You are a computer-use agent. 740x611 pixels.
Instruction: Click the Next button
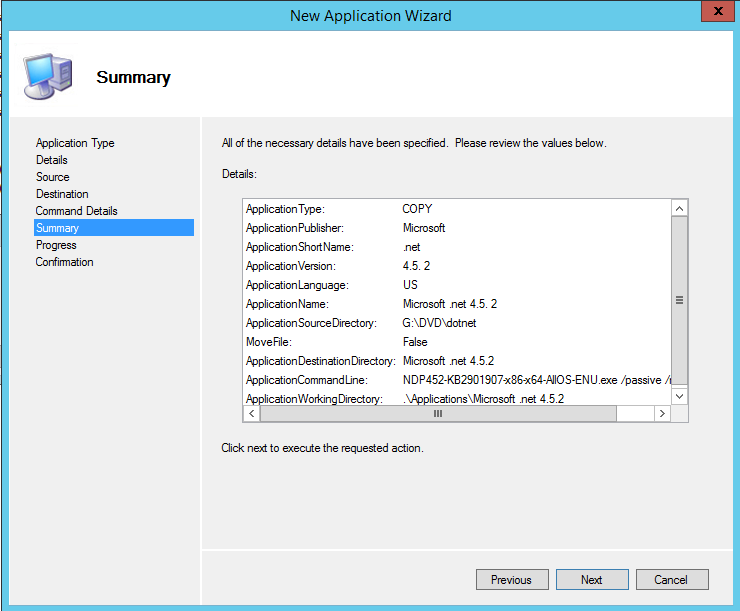(591, 579)
